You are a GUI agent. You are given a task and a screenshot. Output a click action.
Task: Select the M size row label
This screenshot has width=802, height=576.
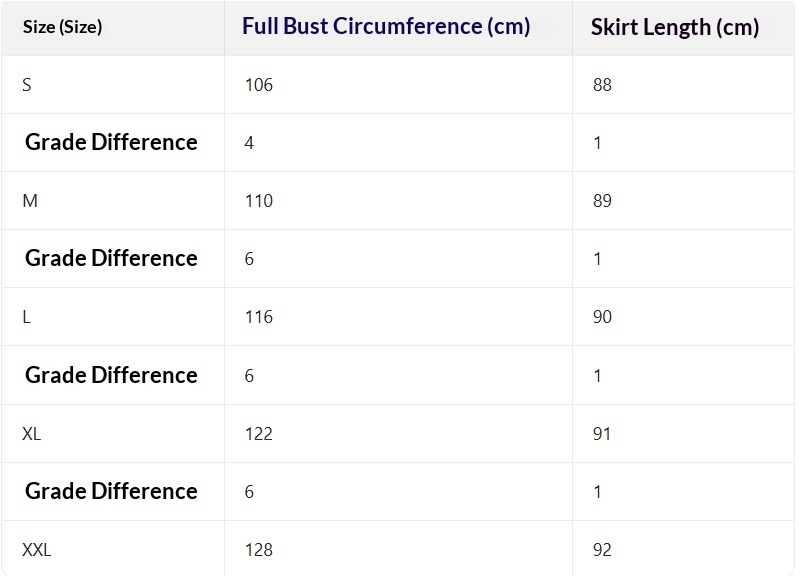30,201
